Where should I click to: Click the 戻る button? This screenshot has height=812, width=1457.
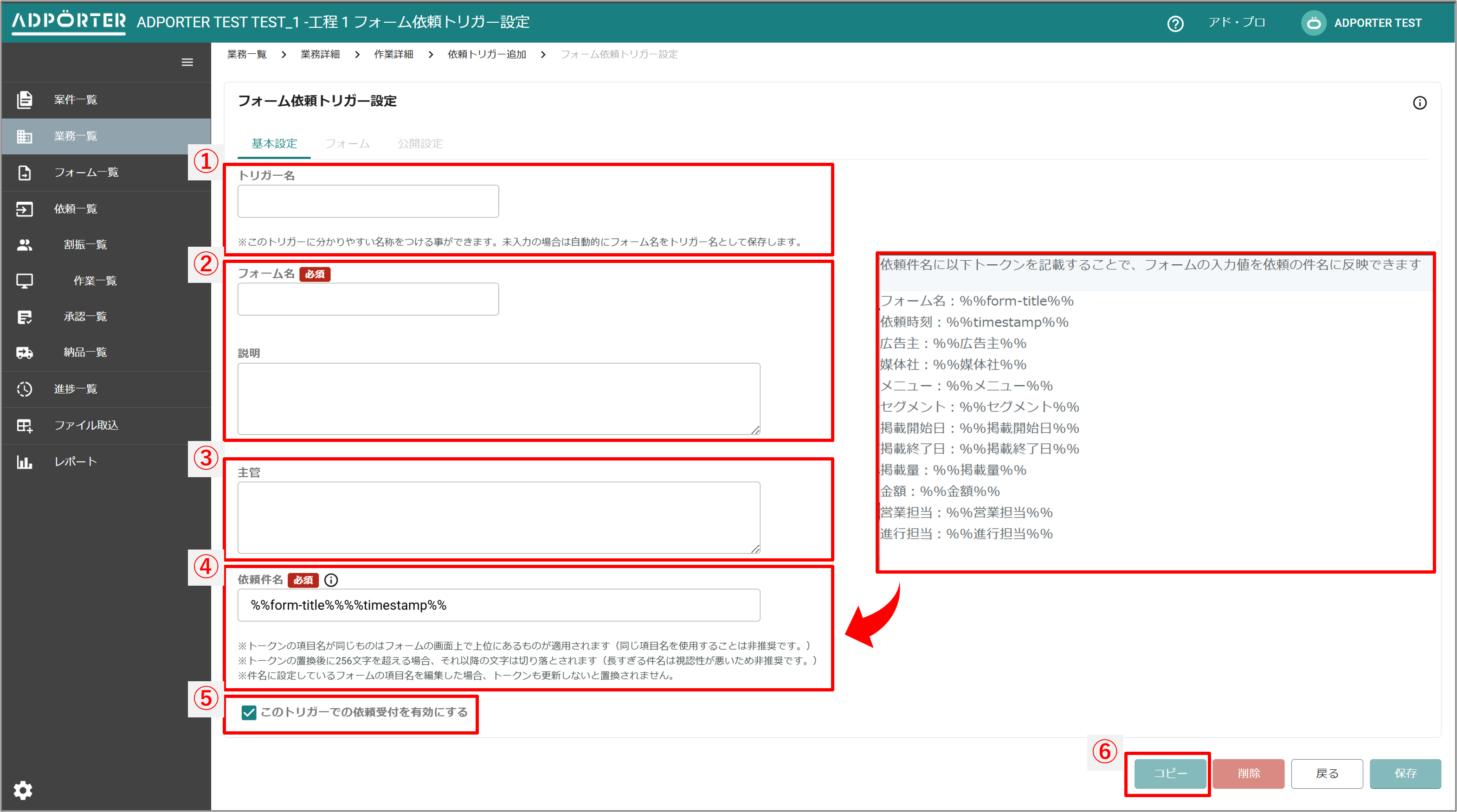coord(1327,774)
